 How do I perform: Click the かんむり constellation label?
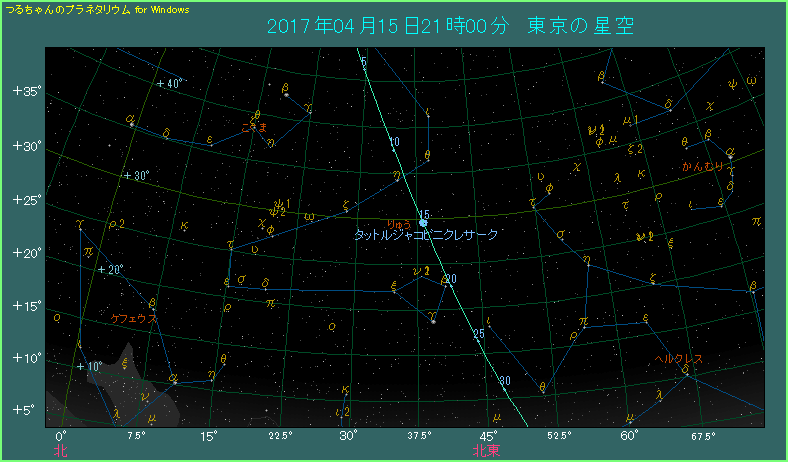point(703,167)
